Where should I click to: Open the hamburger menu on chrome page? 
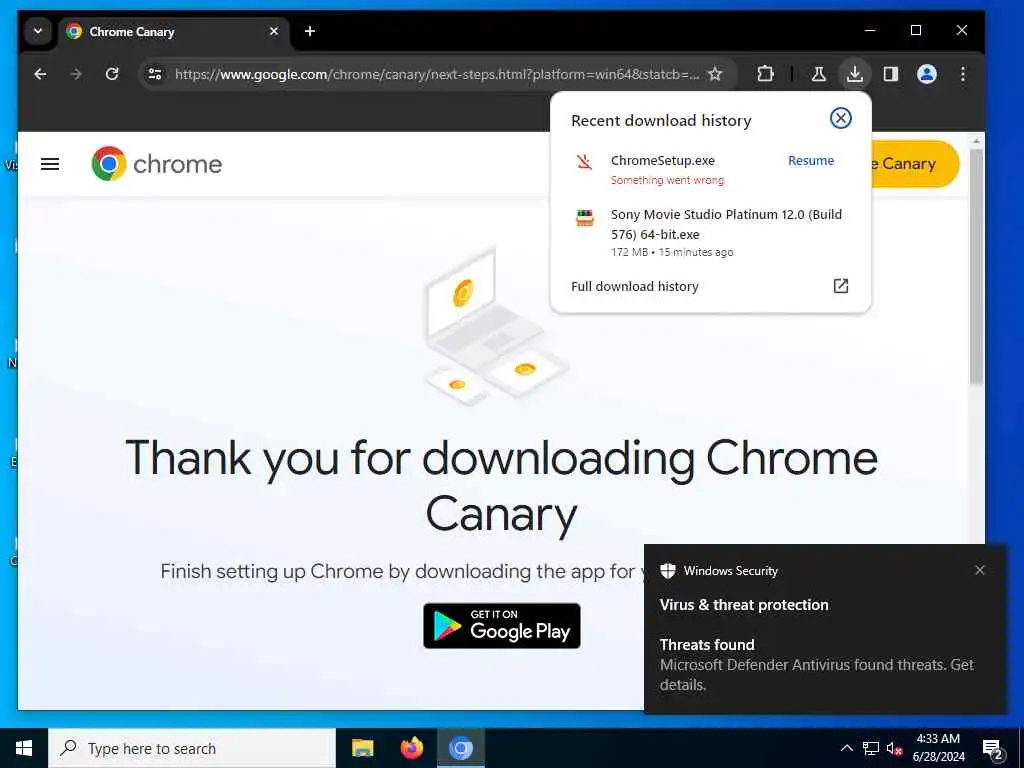[50, 164]
